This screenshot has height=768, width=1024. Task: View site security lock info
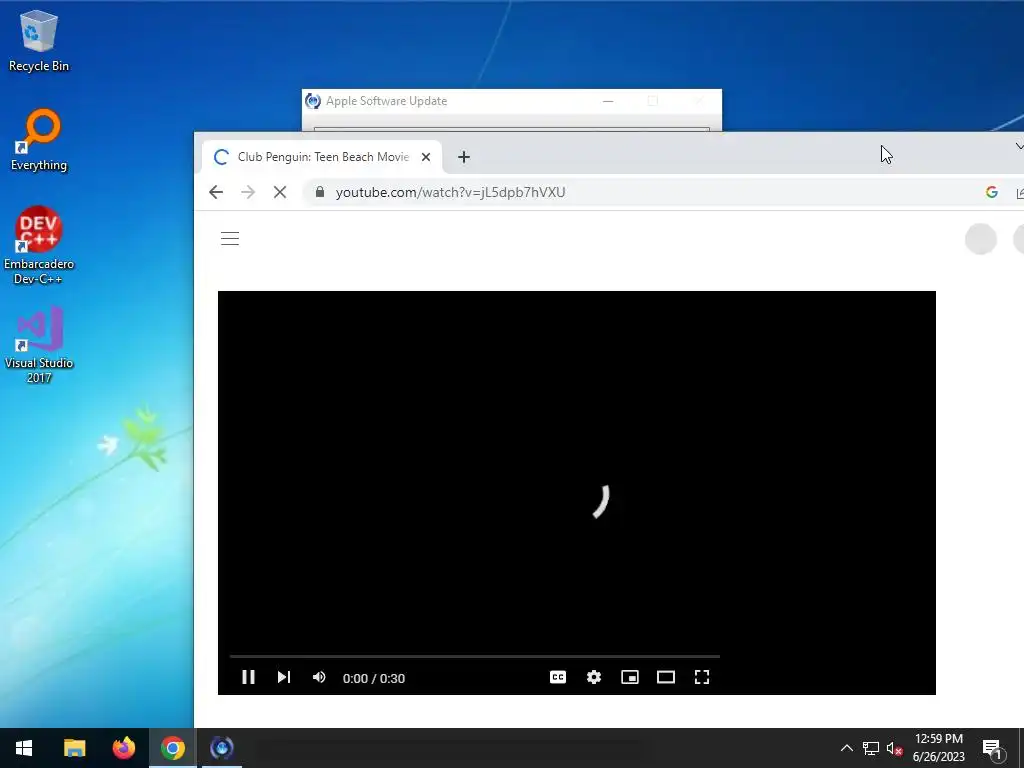click(x=319, y=192)
